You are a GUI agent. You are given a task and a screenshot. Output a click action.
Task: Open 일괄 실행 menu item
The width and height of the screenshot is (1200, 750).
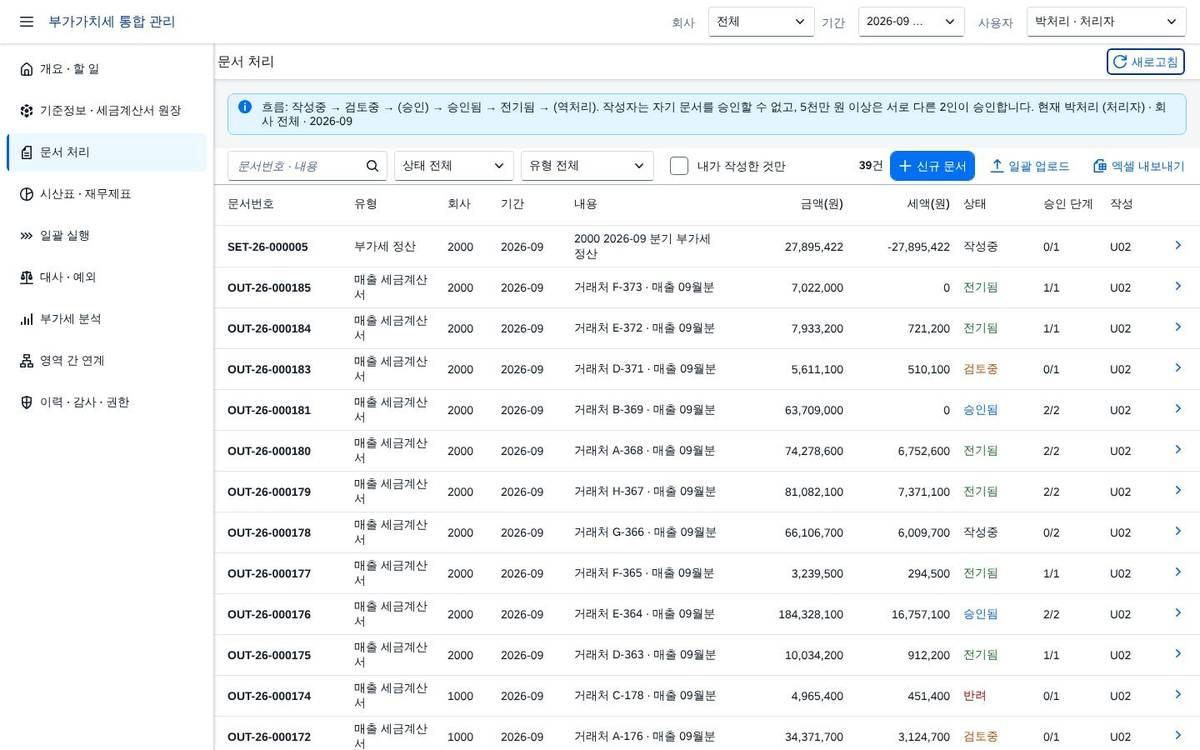tap(107, 236)
